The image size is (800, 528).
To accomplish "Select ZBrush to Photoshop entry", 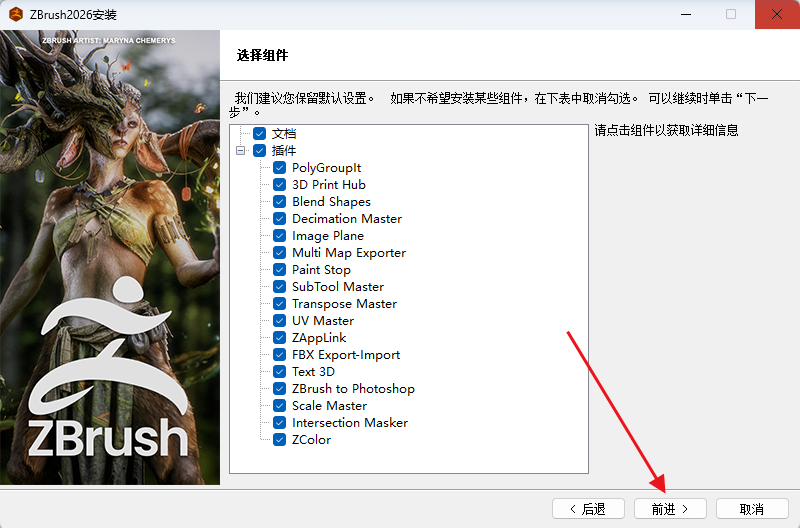I will click(353, 389).
